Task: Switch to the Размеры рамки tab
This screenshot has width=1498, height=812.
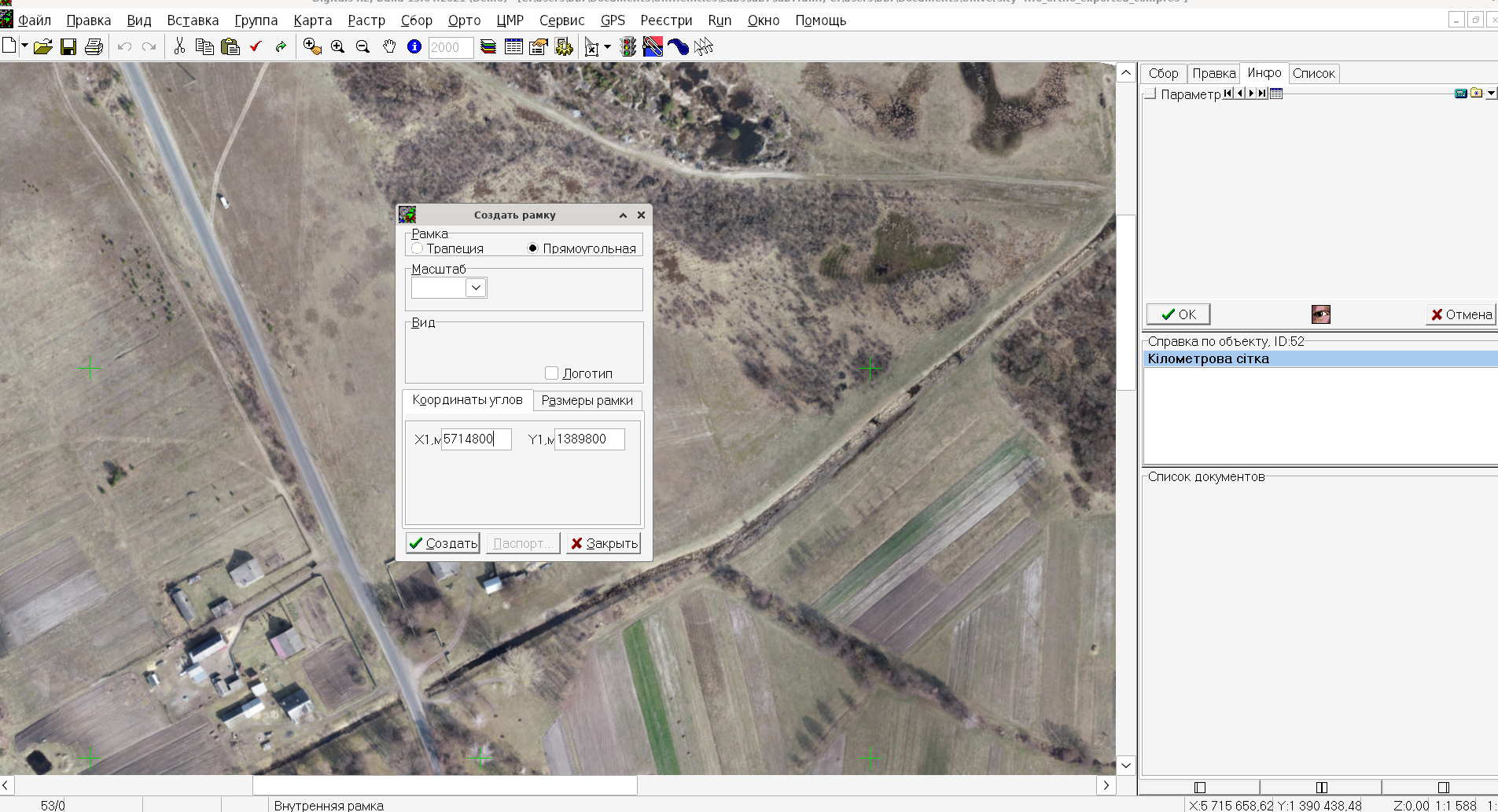Action: tap(587, 400)
